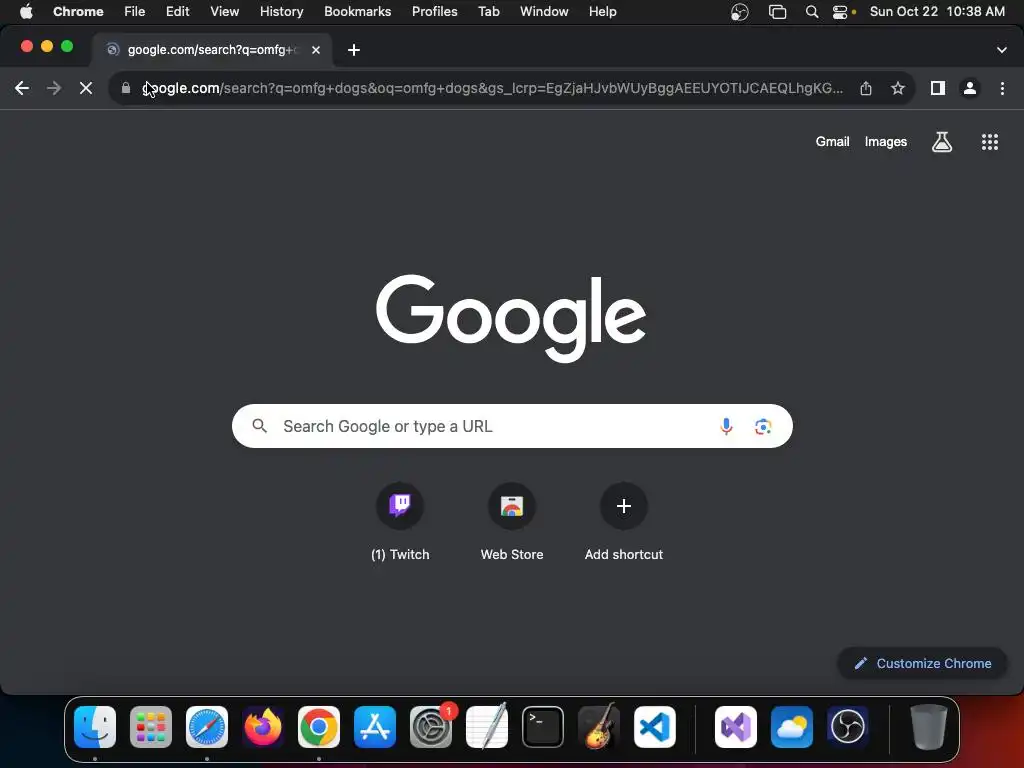The image size is (1024, 768).
Task: Open TextEdit from the dock
Action: 487,727
